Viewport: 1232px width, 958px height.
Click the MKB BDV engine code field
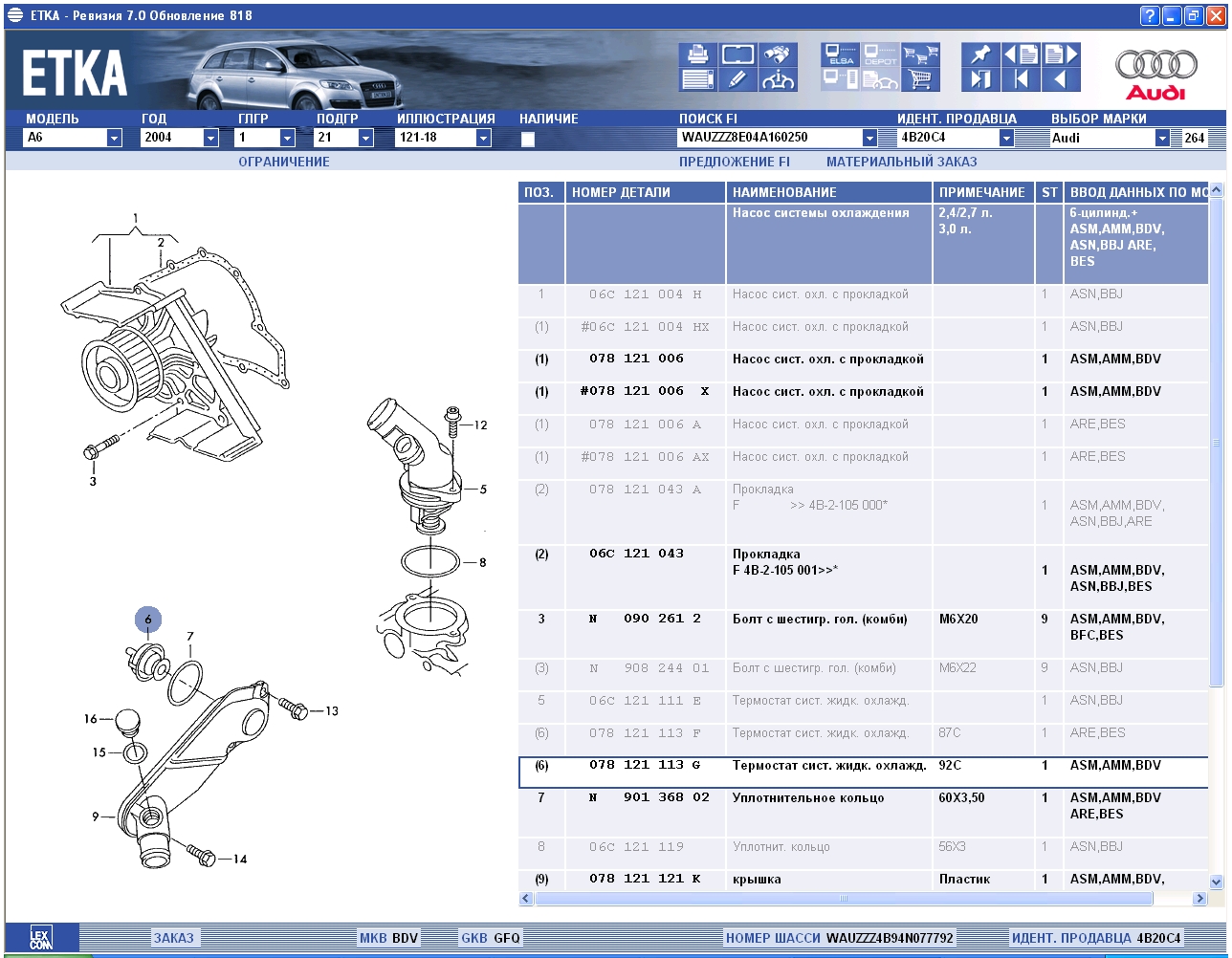tap(388, 938)
